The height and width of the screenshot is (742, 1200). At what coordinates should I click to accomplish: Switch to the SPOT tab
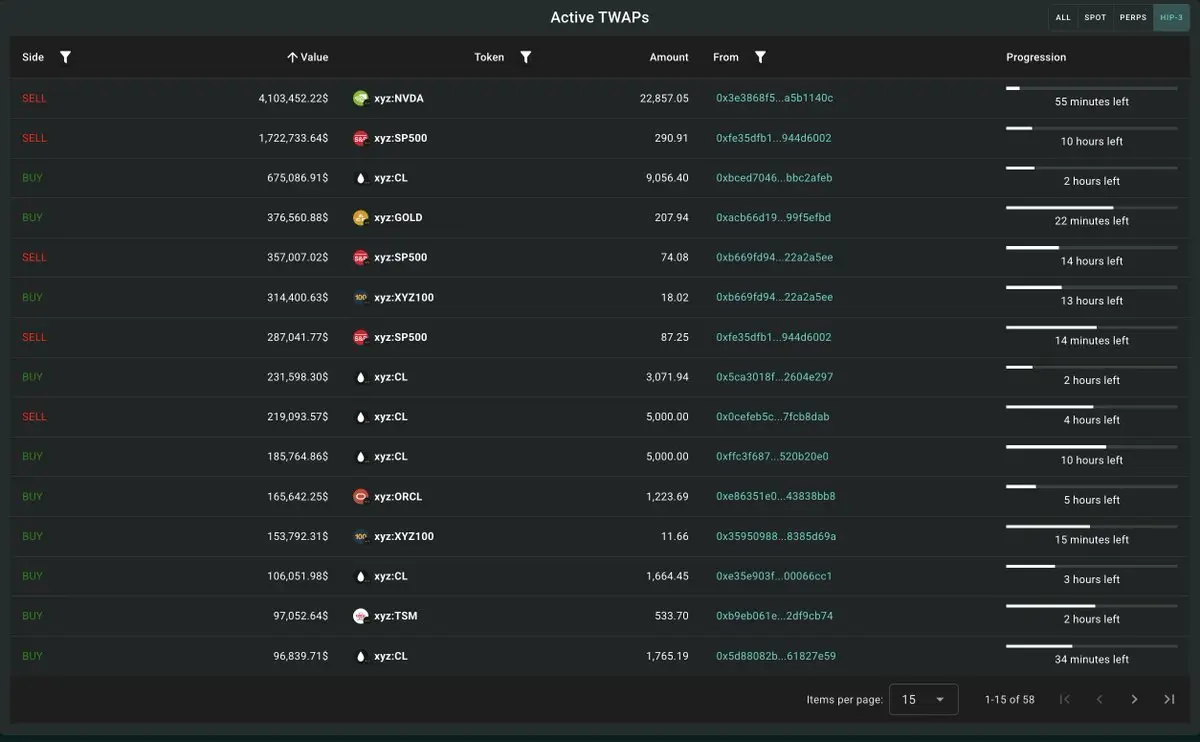pyautogui.click(x=1095, y=17)
